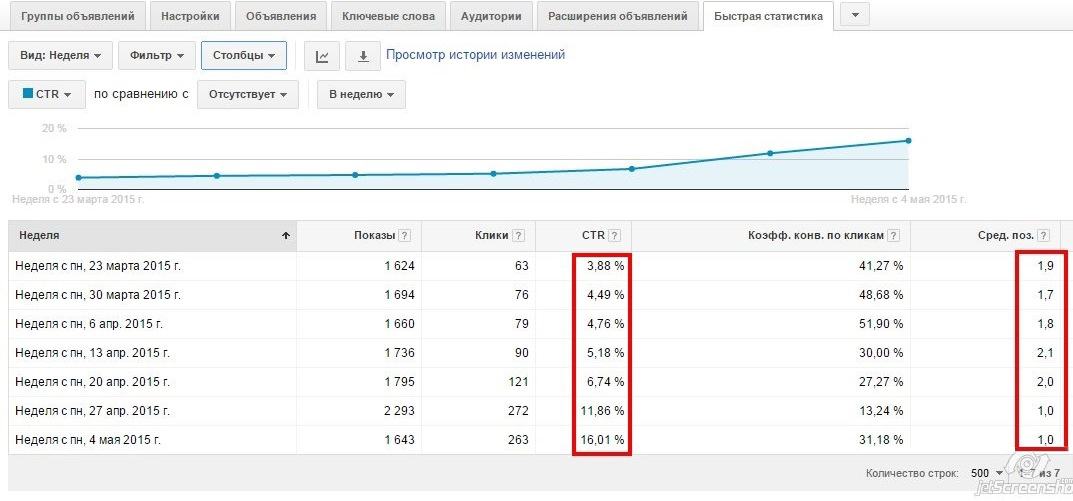The width and height of the screenshot is (1073, 501).
Task: Open the chart toggle icon button
Action: 322,56
